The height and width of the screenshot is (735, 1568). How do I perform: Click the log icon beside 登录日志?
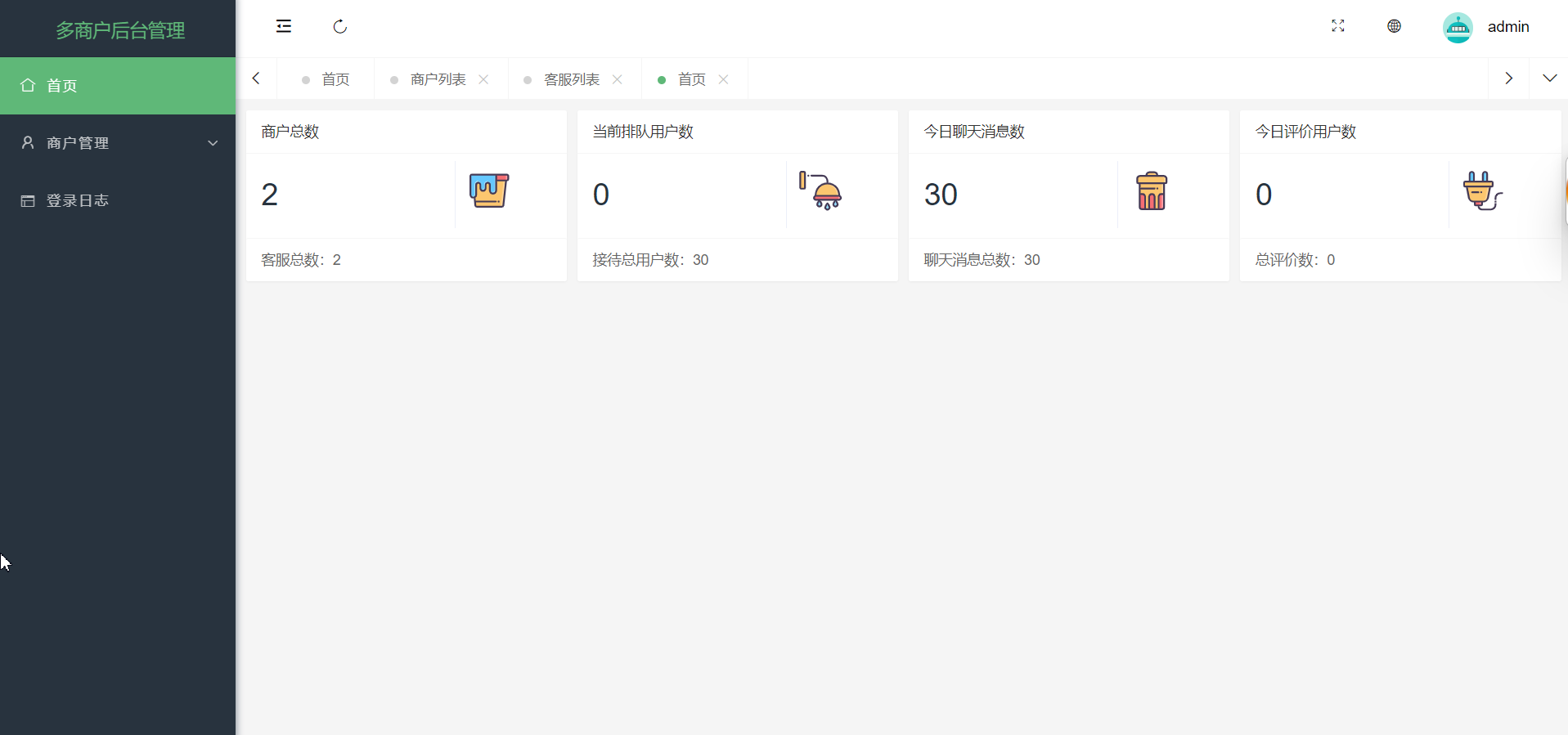(x=28, y=200)
